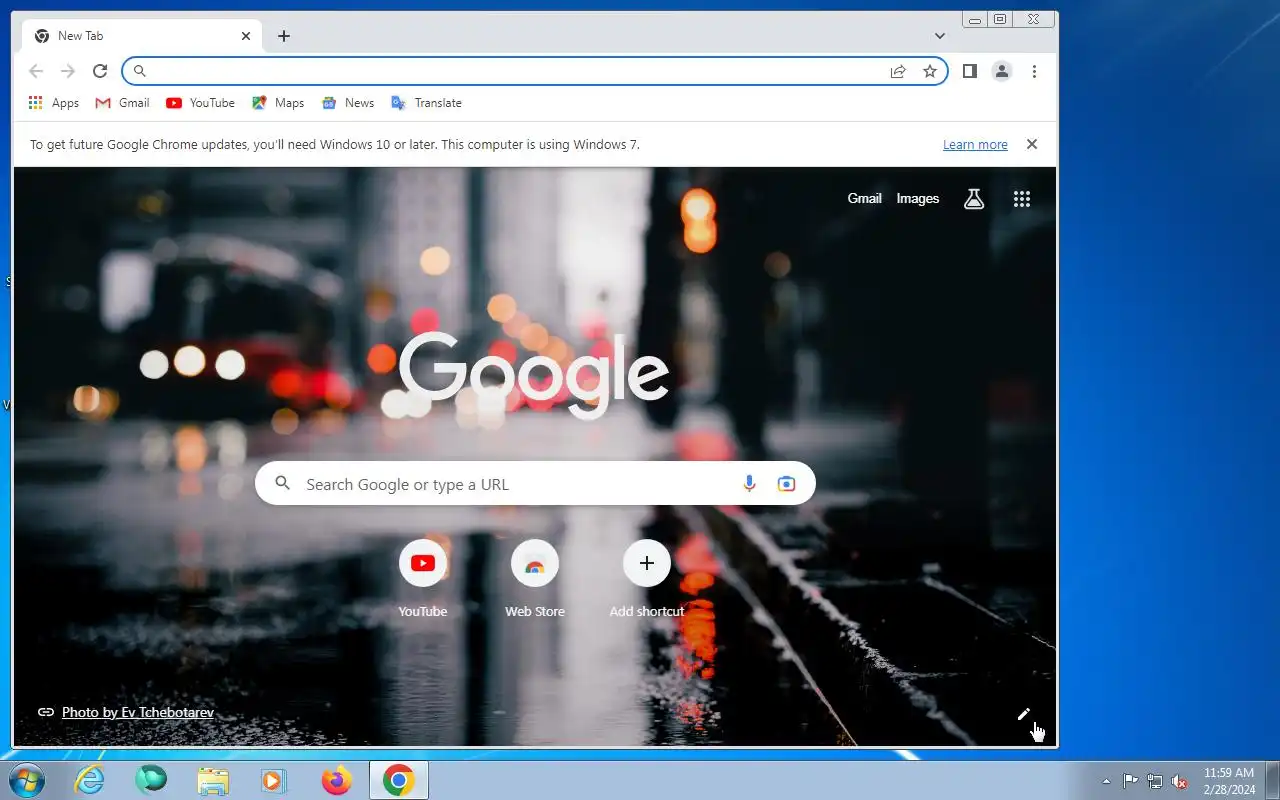The image size is (1280, 800).
Task: Open a new tab with plus button
Action: tap(284, 36)
